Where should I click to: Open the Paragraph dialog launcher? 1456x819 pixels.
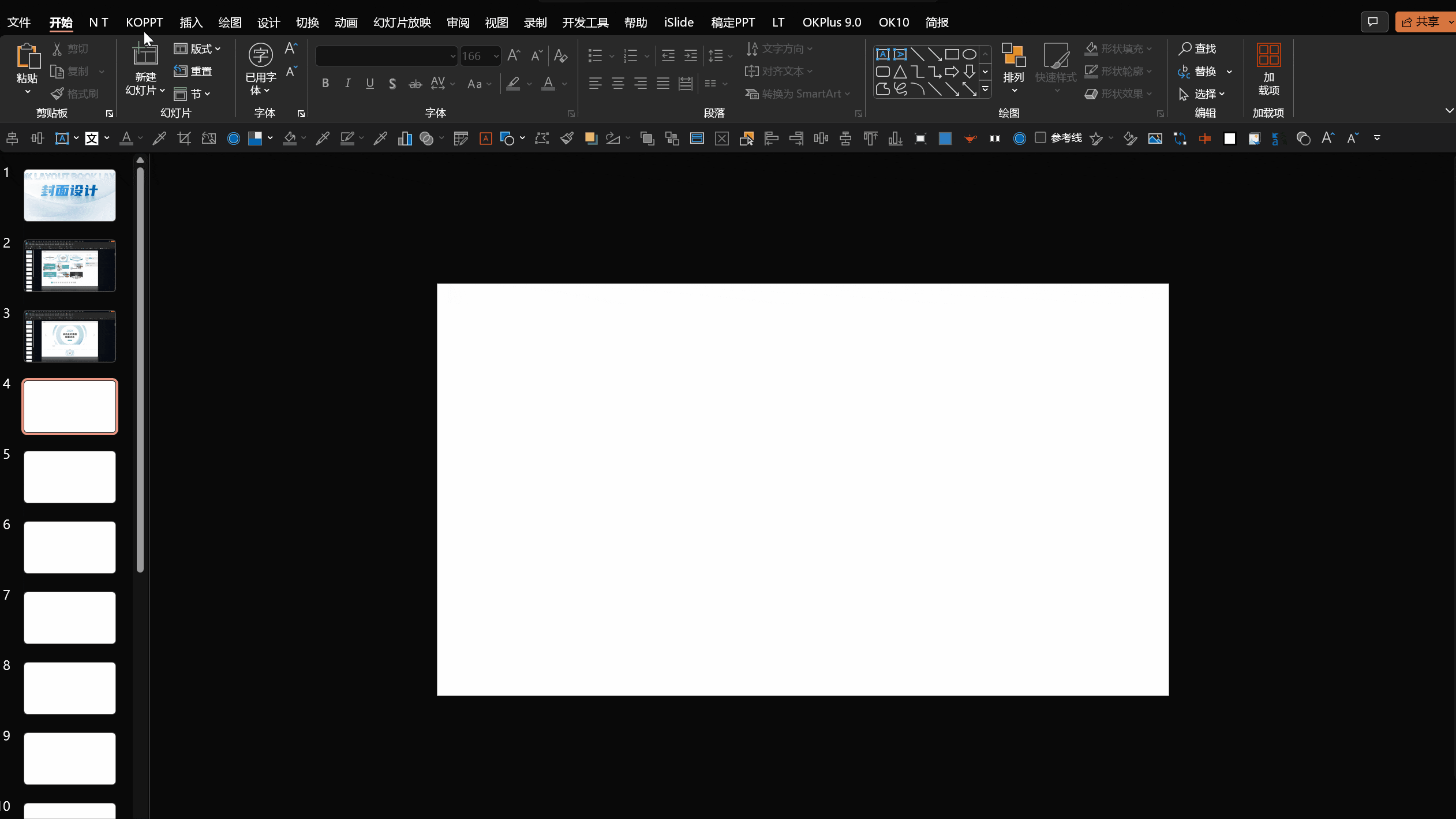coord(858,114)
